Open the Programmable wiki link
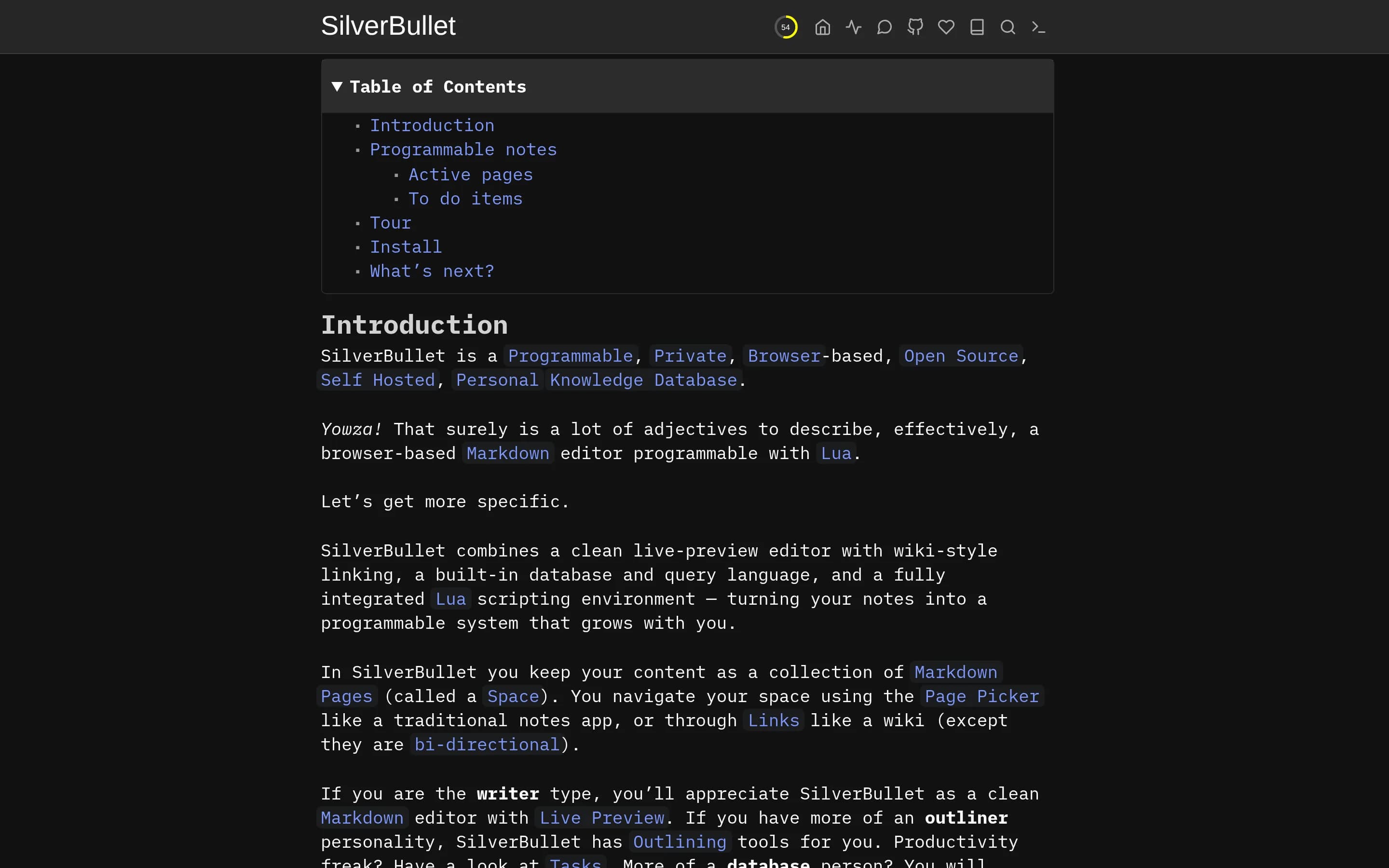The height and width of the screenshot is (868, 1389). (x=571, y=356)
